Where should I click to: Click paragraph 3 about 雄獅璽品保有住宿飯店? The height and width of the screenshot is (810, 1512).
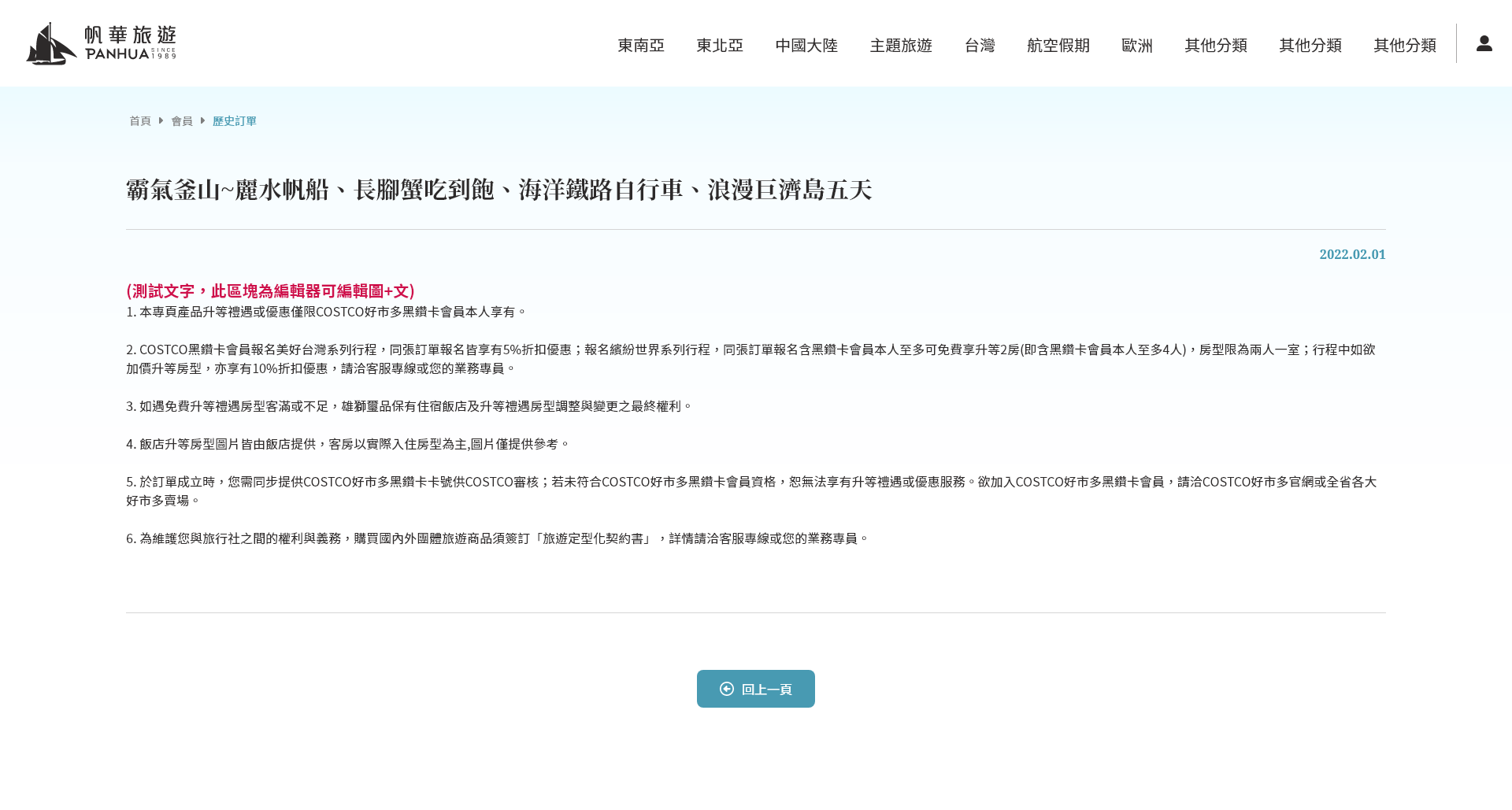pos(409,406)
